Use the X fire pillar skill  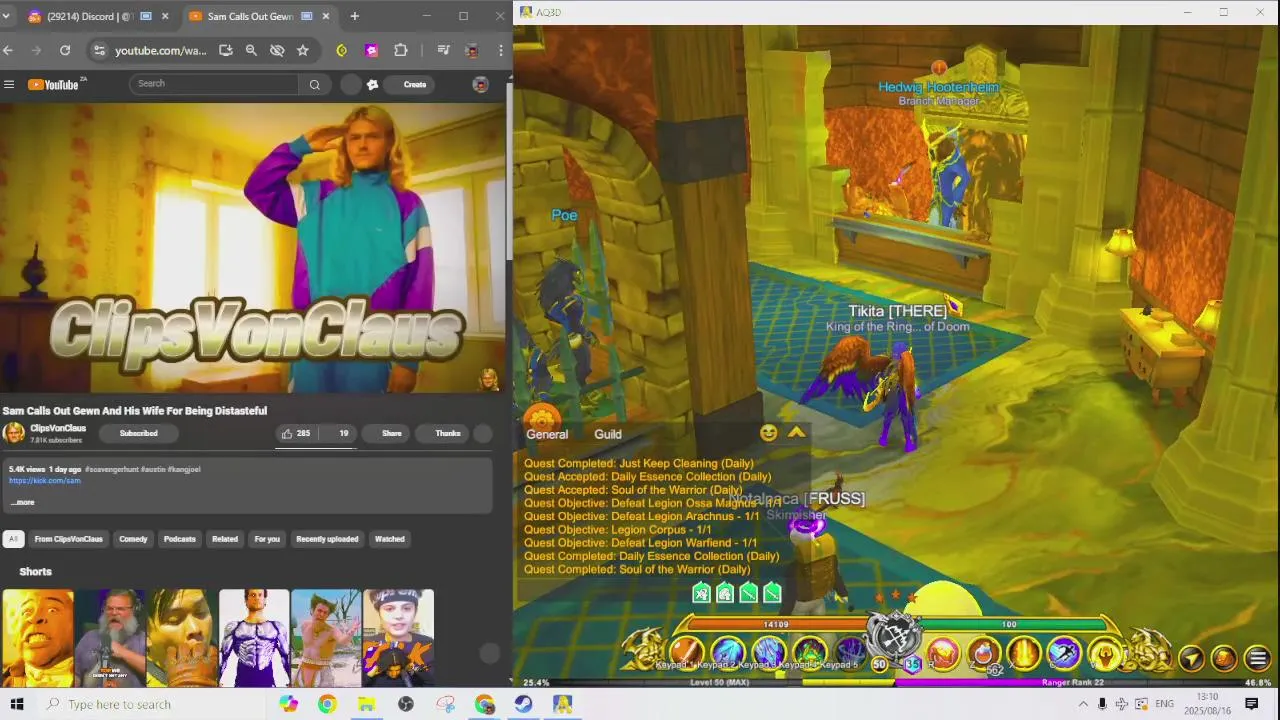[x=1024, y=654]
